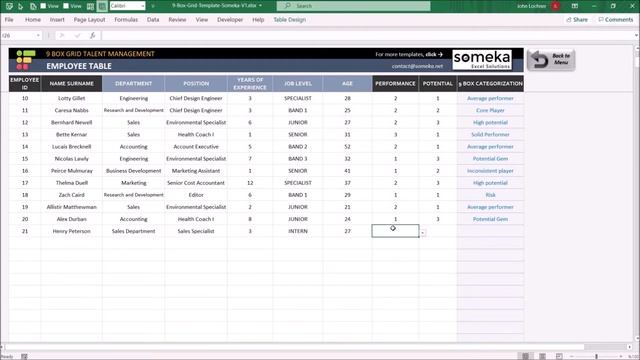Open the Help tab
This screenshot has height=360, width=640.
tap(258, 20)
